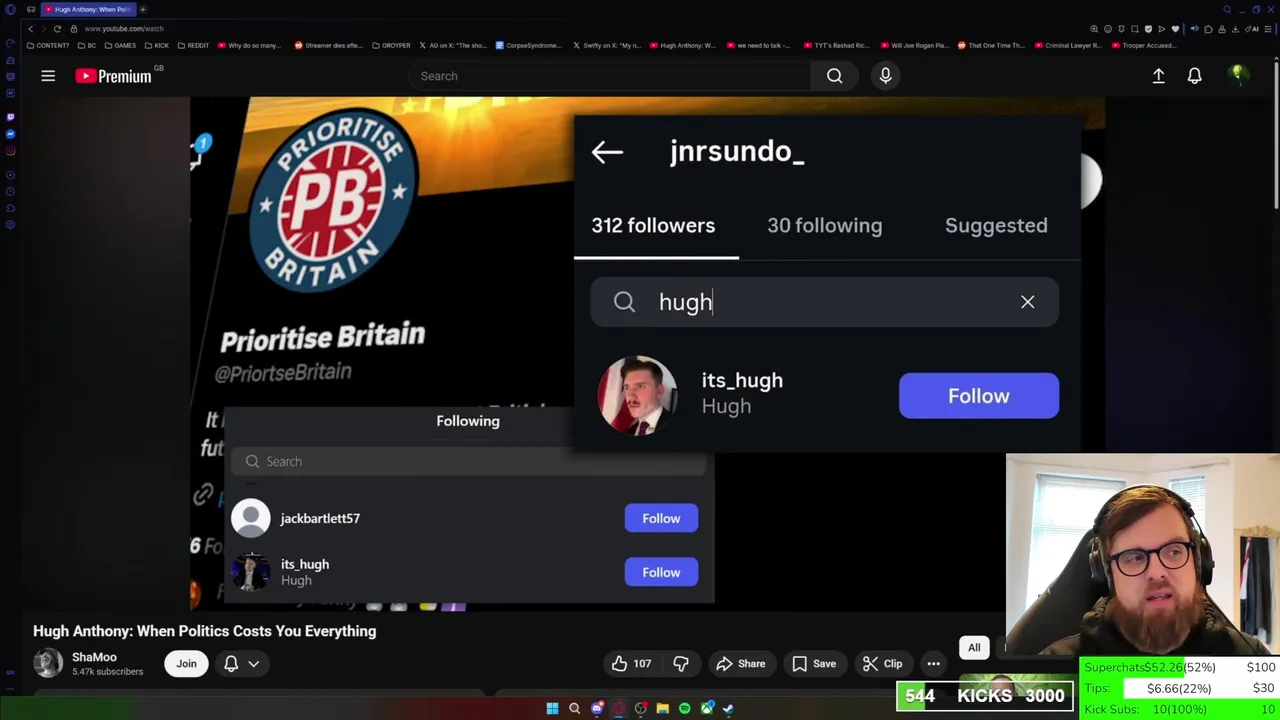
Task: Dislike the video with thumbs down
Action: (681, 663)
